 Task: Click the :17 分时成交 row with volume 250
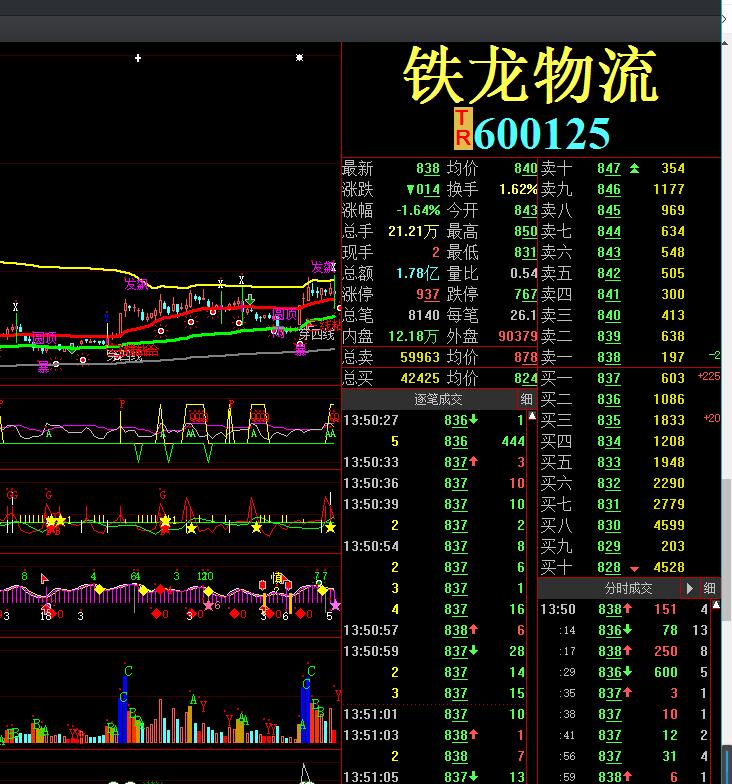point(624,652)
